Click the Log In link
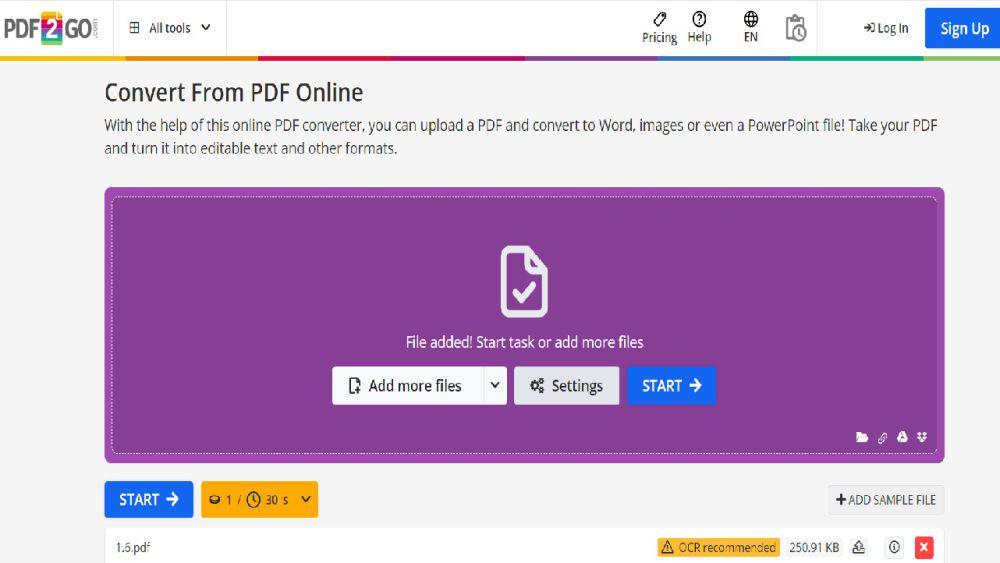 click(x=886, y=28)
